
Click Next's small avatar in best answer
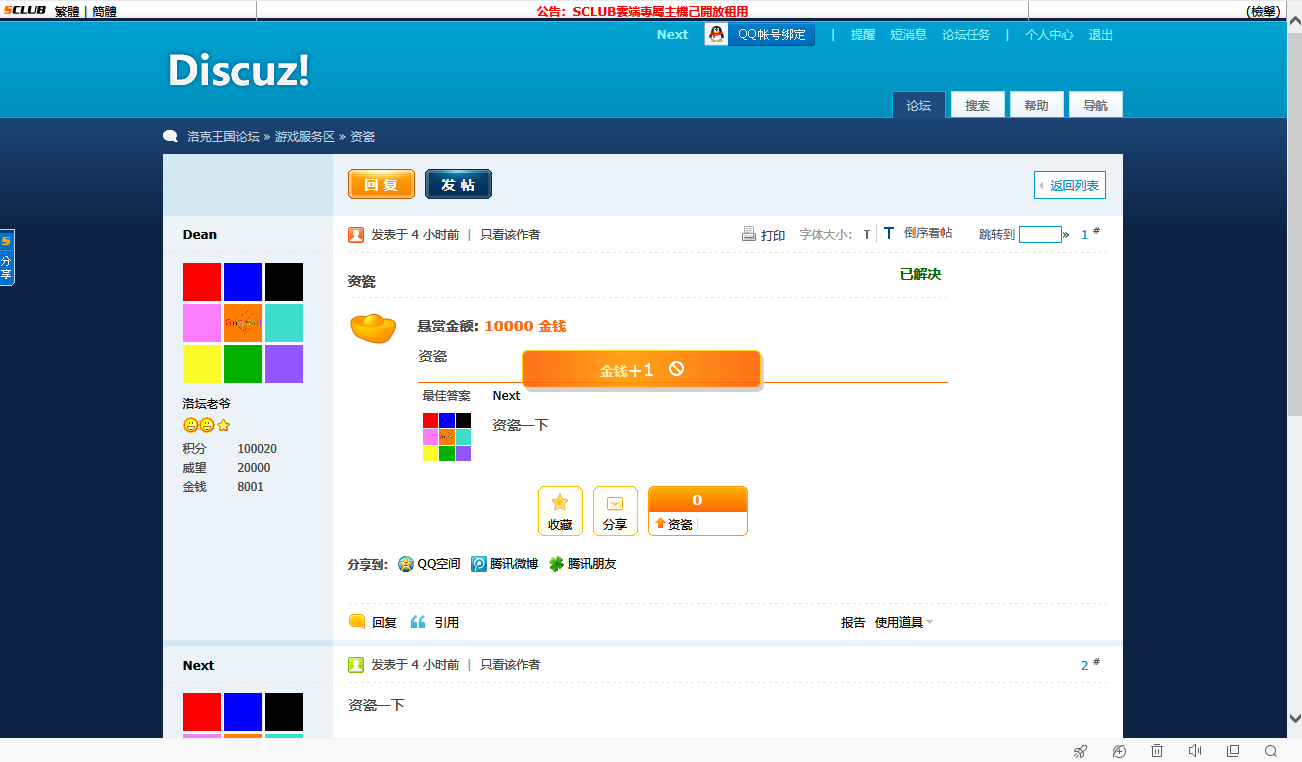pos(447,437)
